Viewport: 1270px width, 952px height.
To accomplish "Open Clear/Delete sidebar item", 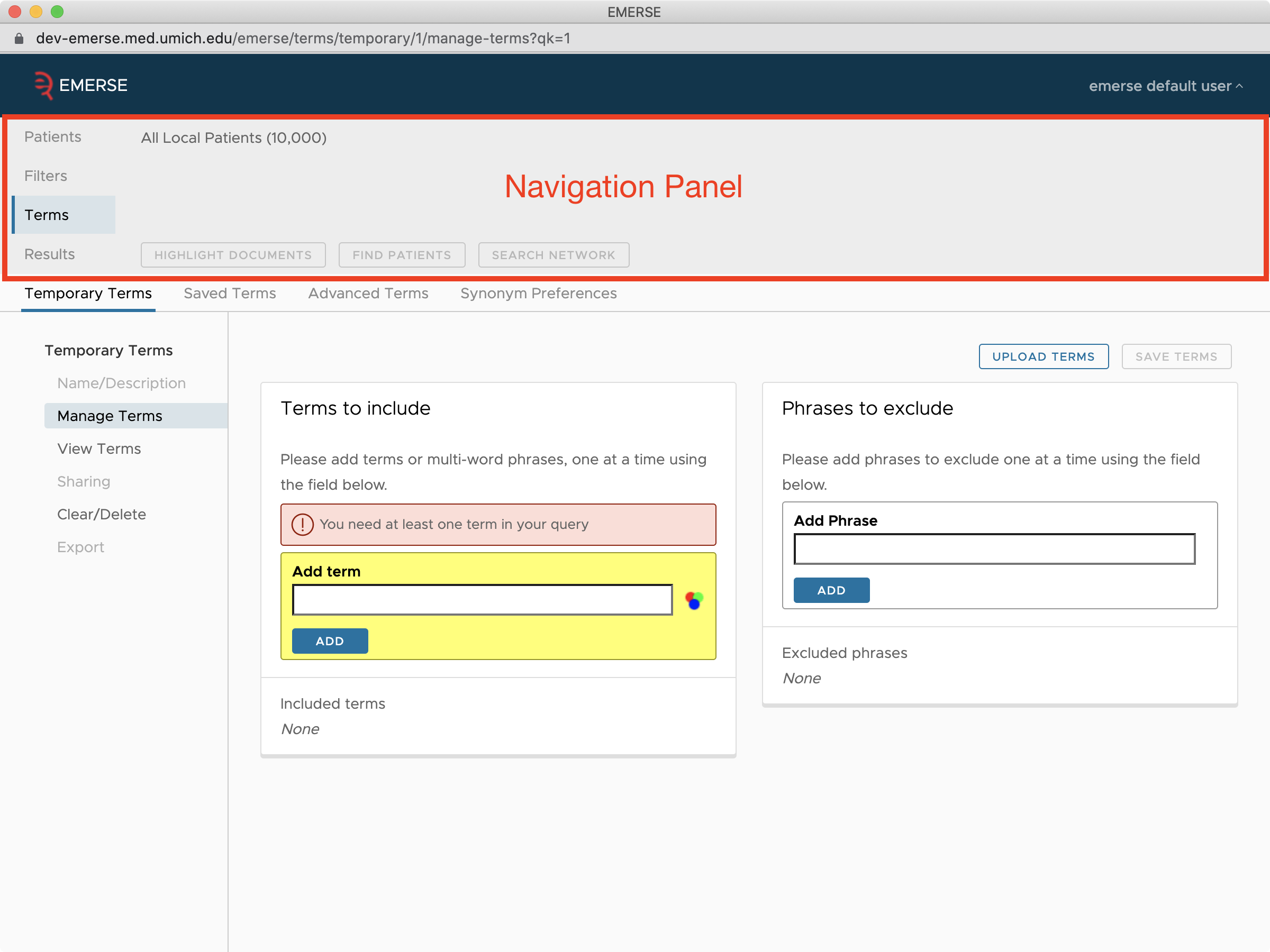I will [x=101, y=514].
